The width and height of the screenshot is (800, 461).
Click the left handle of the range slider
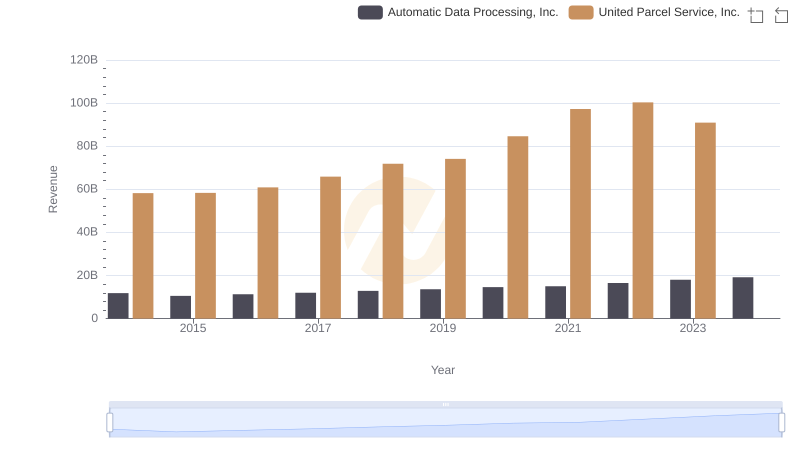[110, 423]
